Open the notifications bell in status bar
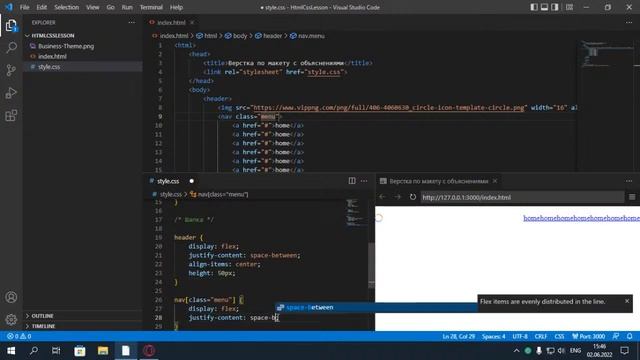Viewport: 640px width, 360px height. tap(630, 336)
